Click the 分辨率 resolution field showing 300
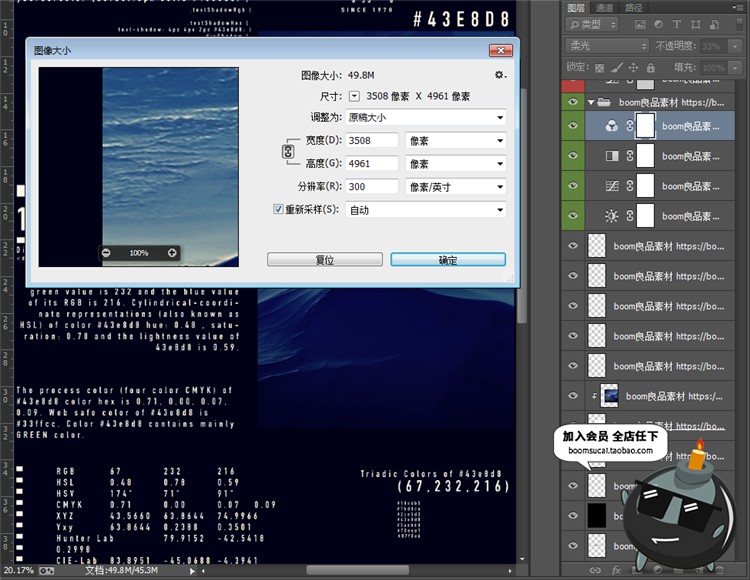The height and width of the screenshot is (580, 750). [372, 186]
